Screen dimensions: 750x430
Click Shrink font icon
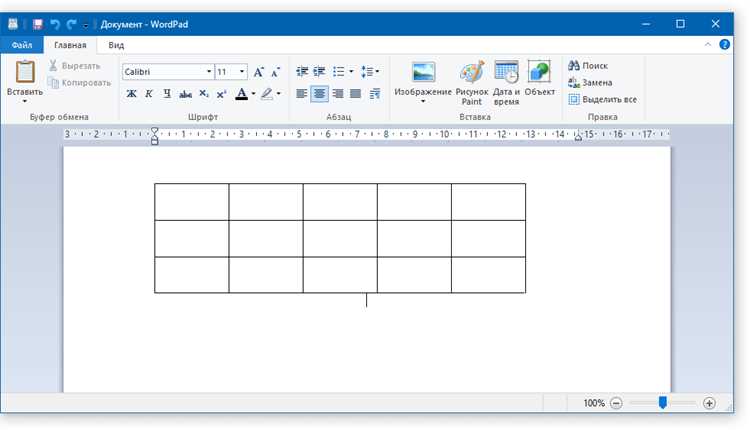click(x=275, y=72)
